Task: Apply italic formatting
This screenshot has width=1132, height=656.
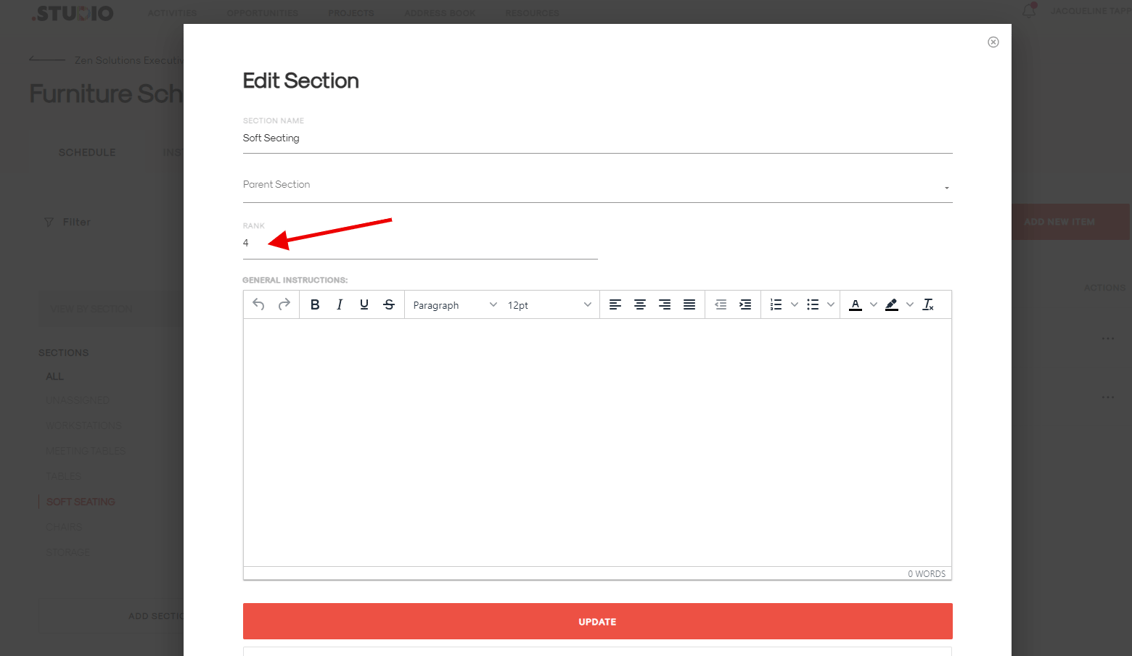Action: click(x=339, y=304)
